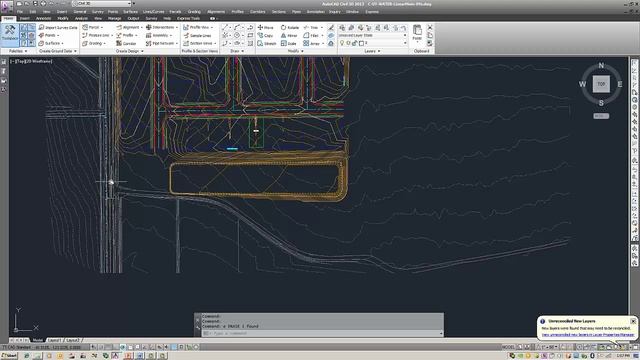Open the viewport view controls label
640x360 pixels.
click(x=32, y=61)
